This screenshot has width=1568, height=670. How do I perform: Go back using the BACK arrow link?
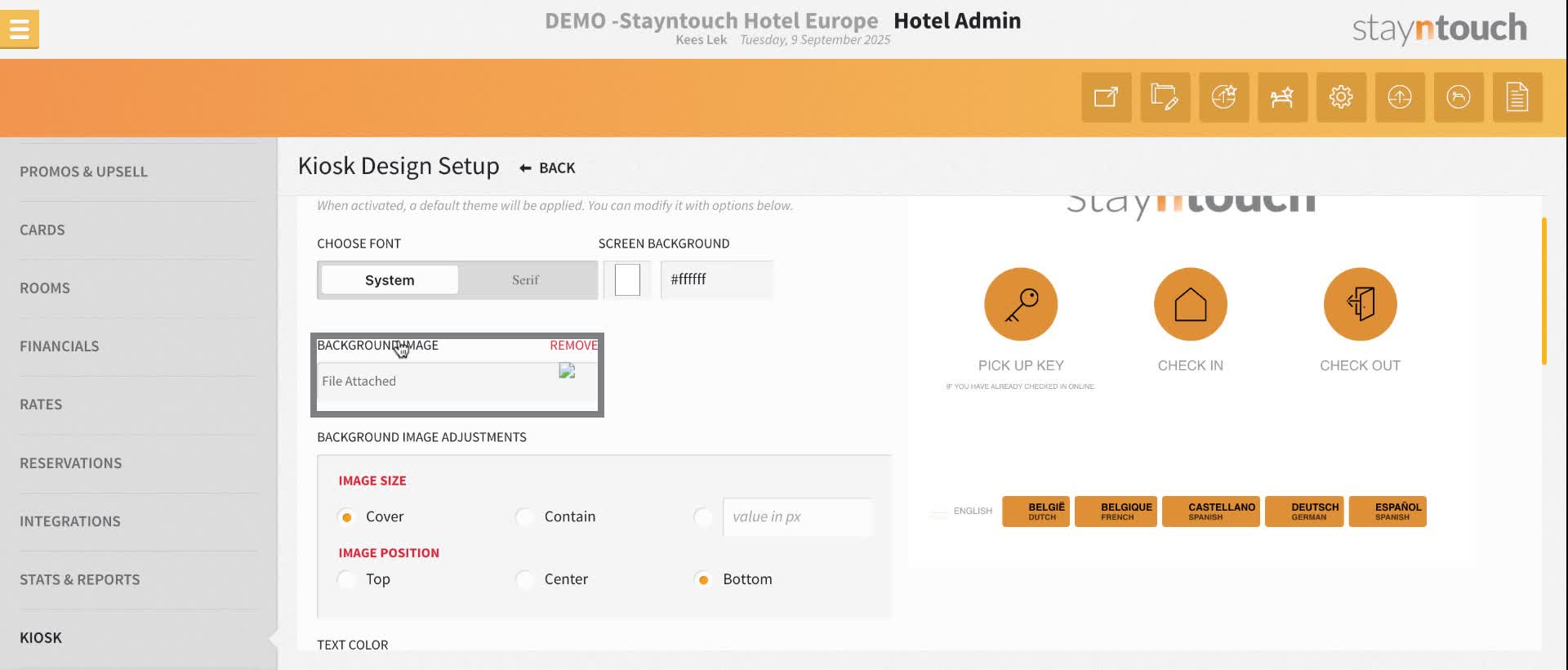point(547,167)
